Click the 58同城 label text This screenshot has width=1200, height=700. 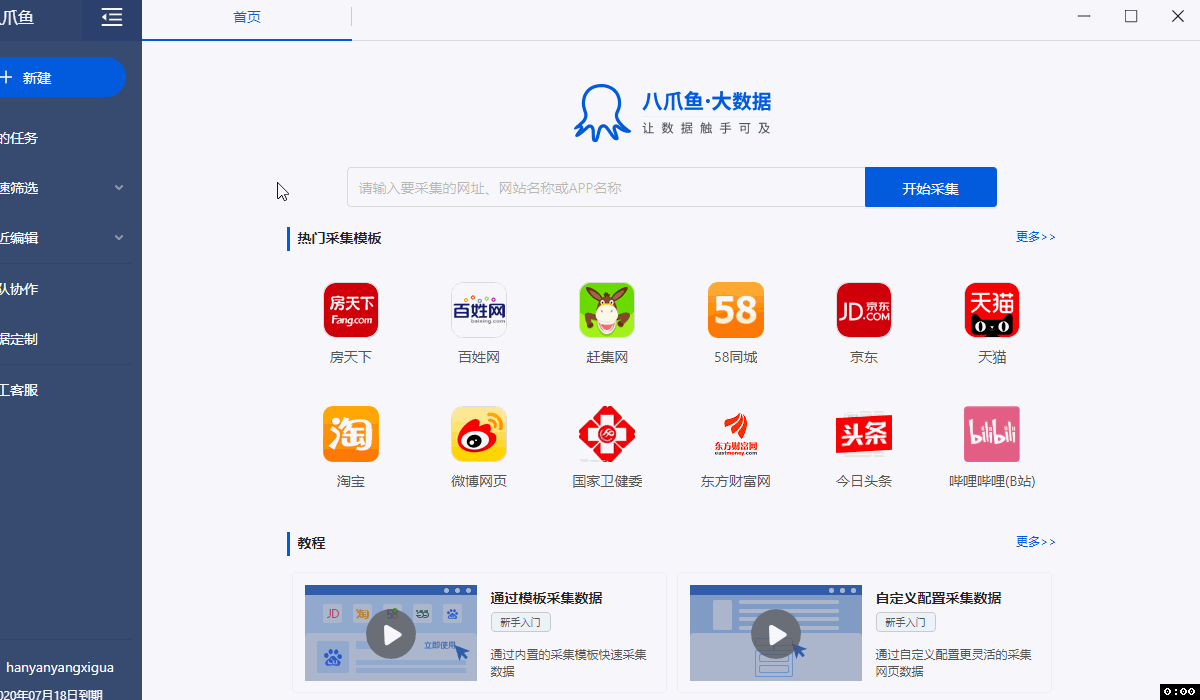pos(736,357)
